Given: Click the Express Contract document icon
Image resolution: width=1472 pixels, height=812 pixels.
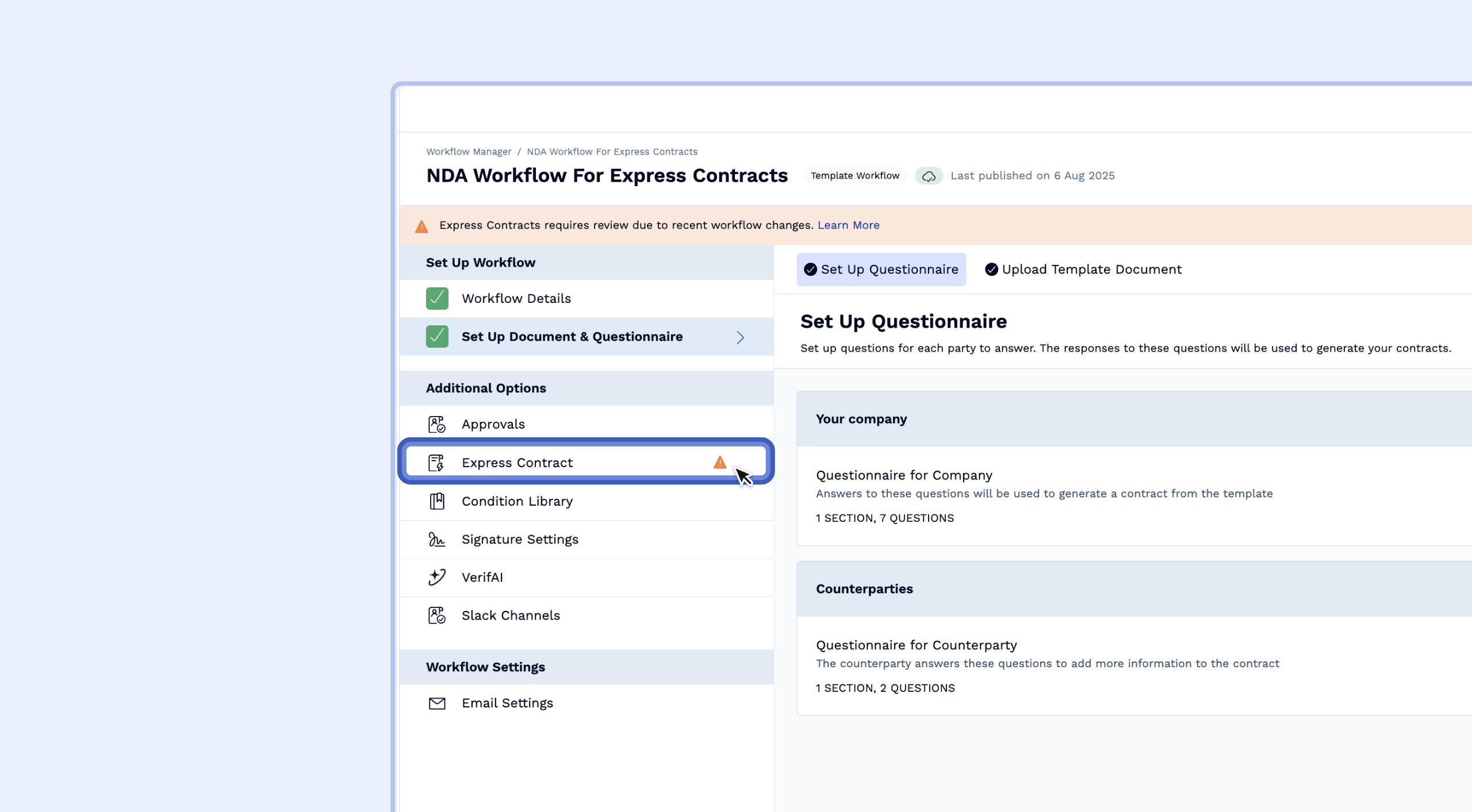Looking at the screenshot, I should pyautogui.click(x=436, y=463).
